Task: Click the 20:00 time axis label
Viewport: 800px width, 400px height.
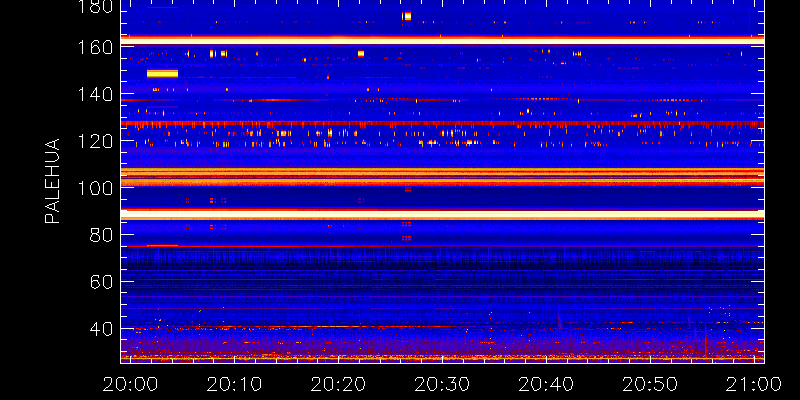Action: click(x=130, y=384)
